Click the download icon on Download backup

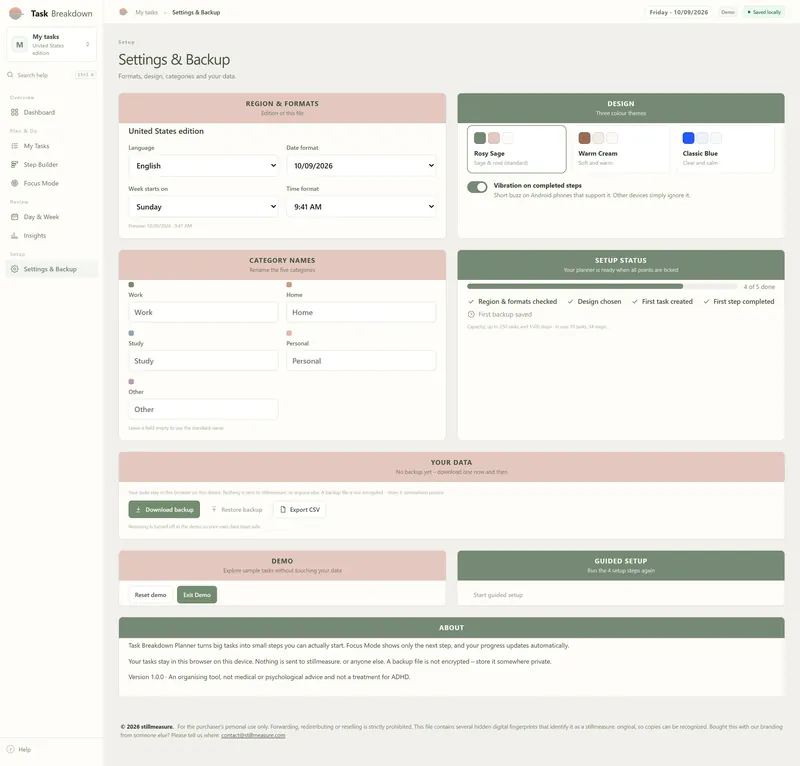138,509
